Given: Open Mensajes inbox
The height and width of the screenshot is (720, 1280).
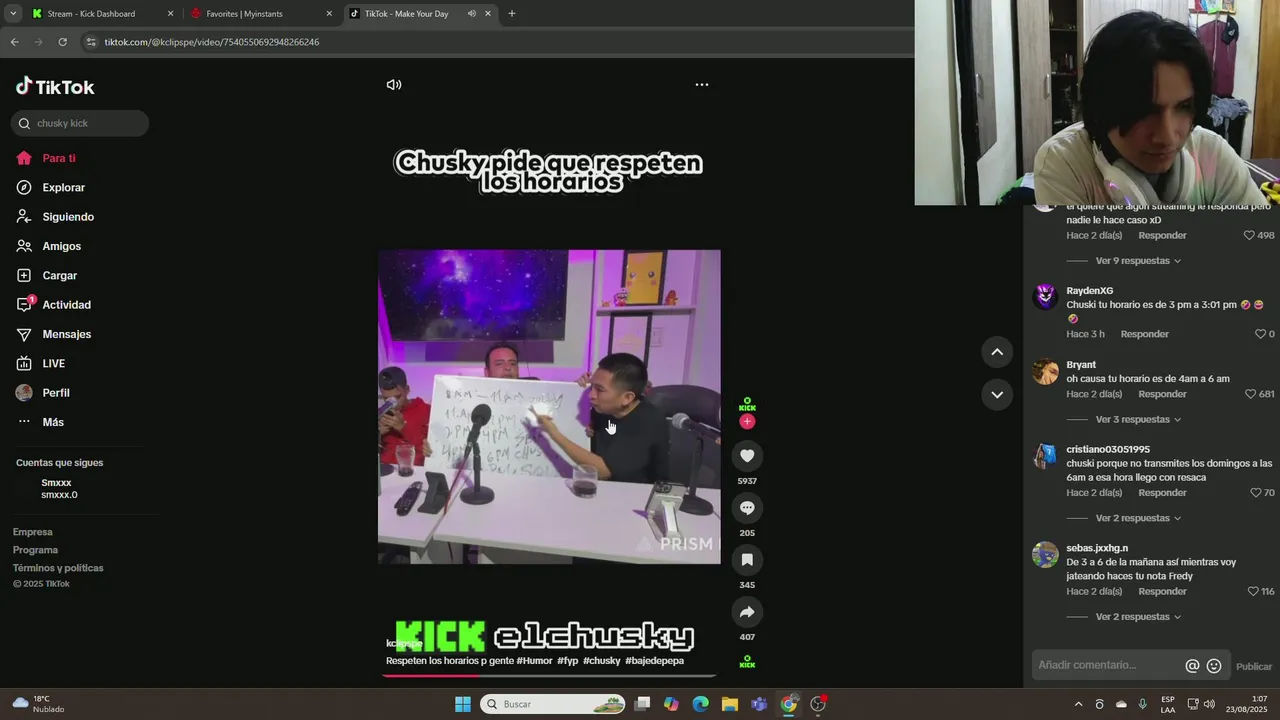Looking at the screenshot, I should point(54,334).
